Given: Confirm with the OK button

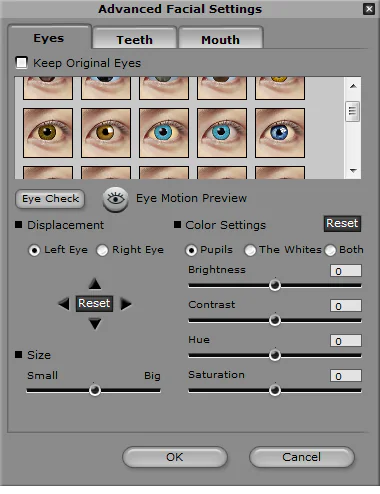Looking at the screenshot, I should pyautogui.click(x=175, y=457).
